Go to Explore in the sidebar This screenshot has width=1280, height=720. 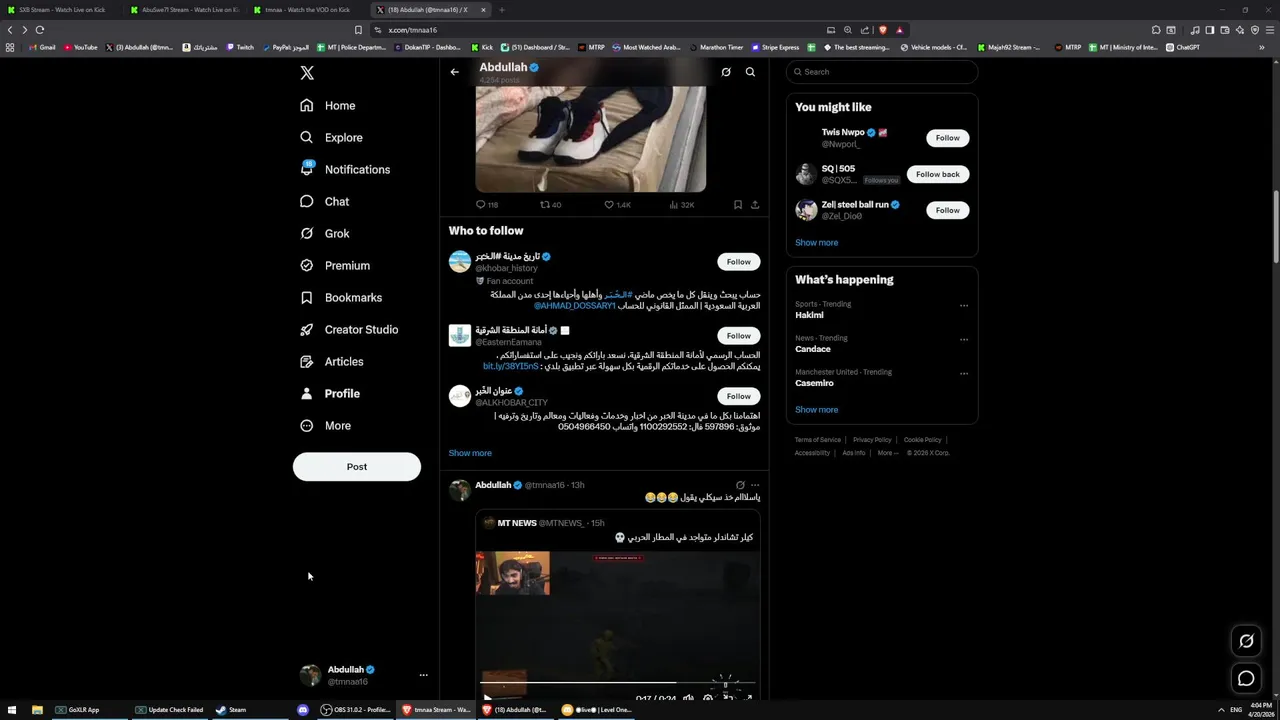[x=331, y=137]
